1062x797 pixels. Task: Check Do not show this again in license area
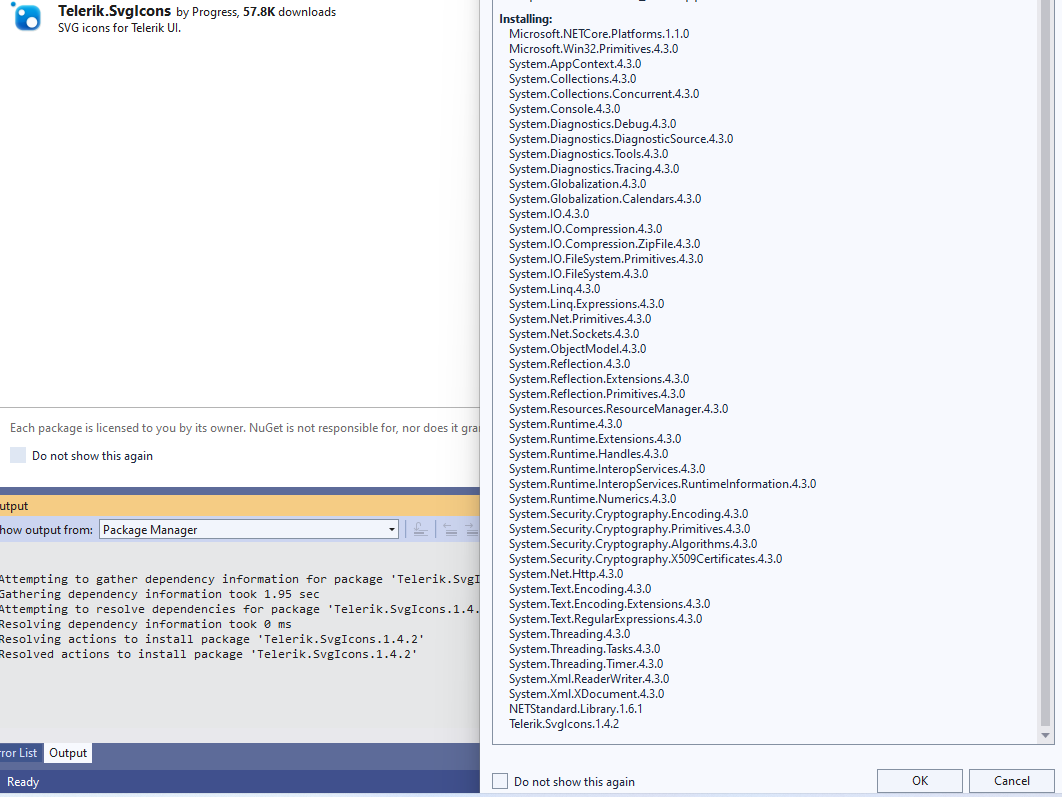pos(18,455)
